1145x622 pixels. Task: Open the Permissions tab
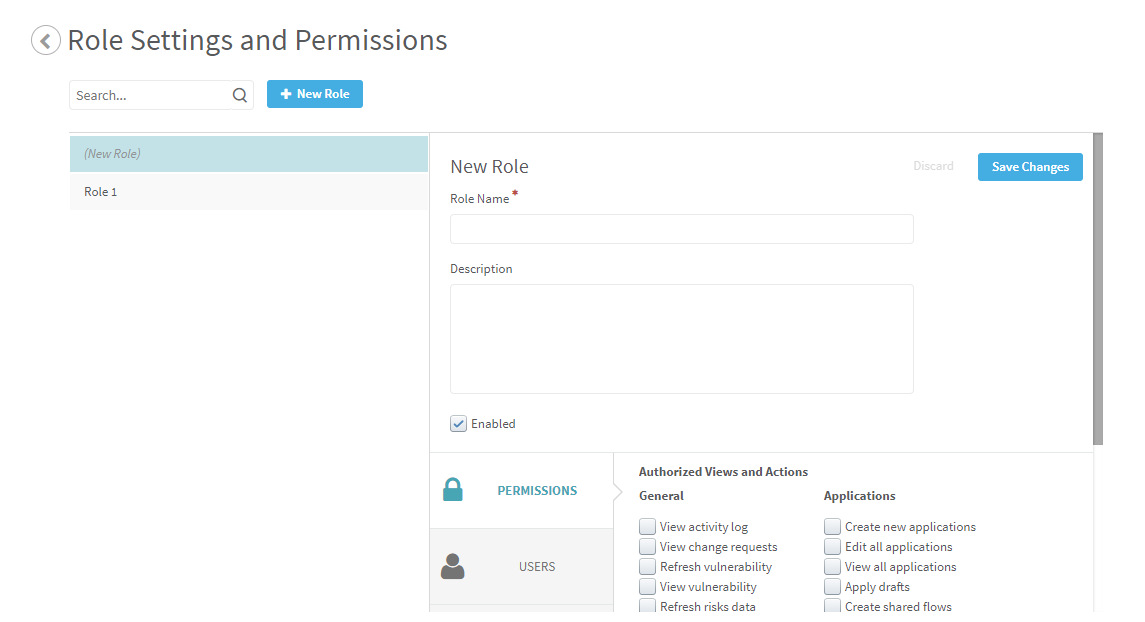coord(537,491)
